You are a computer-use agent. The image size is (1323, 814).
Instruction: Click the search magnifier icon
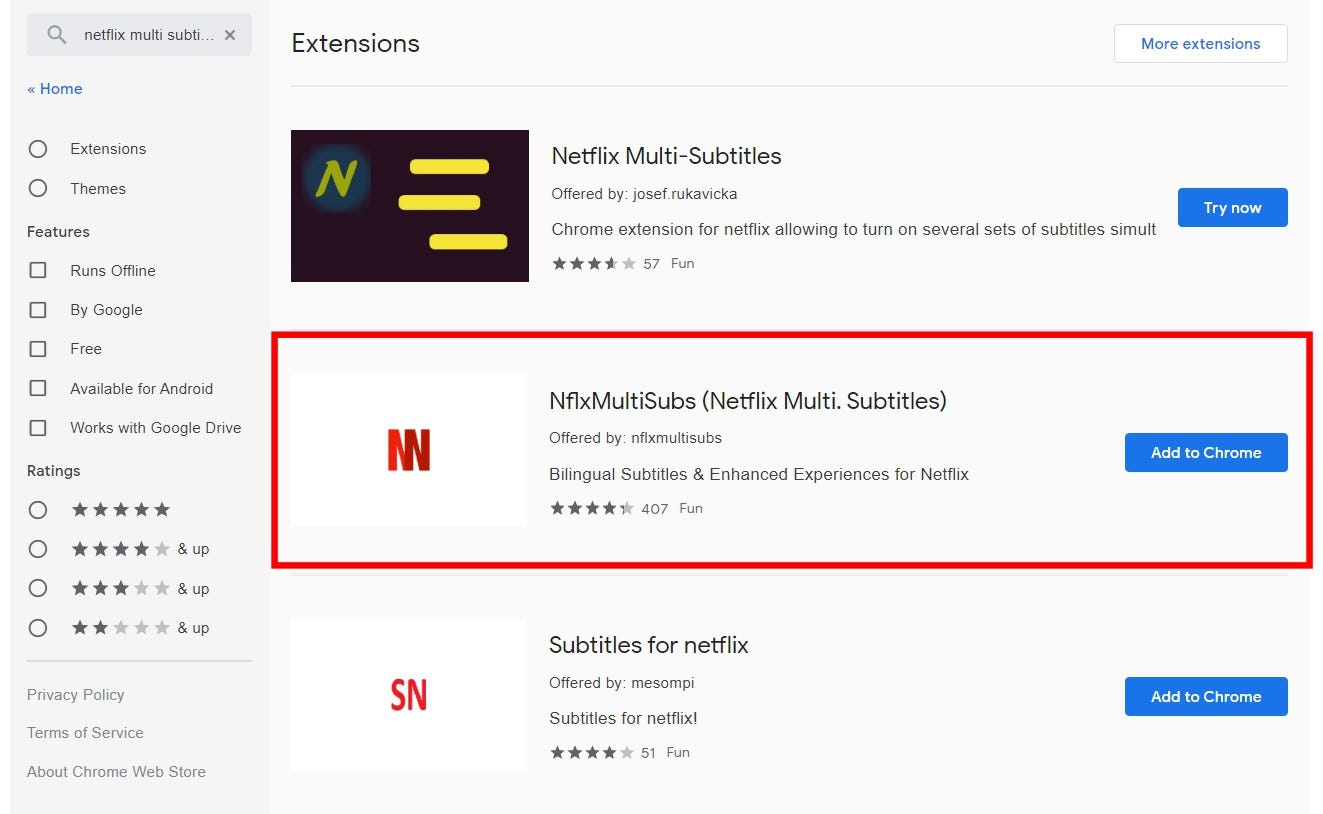pyautogui.click(x=57, y=35)
